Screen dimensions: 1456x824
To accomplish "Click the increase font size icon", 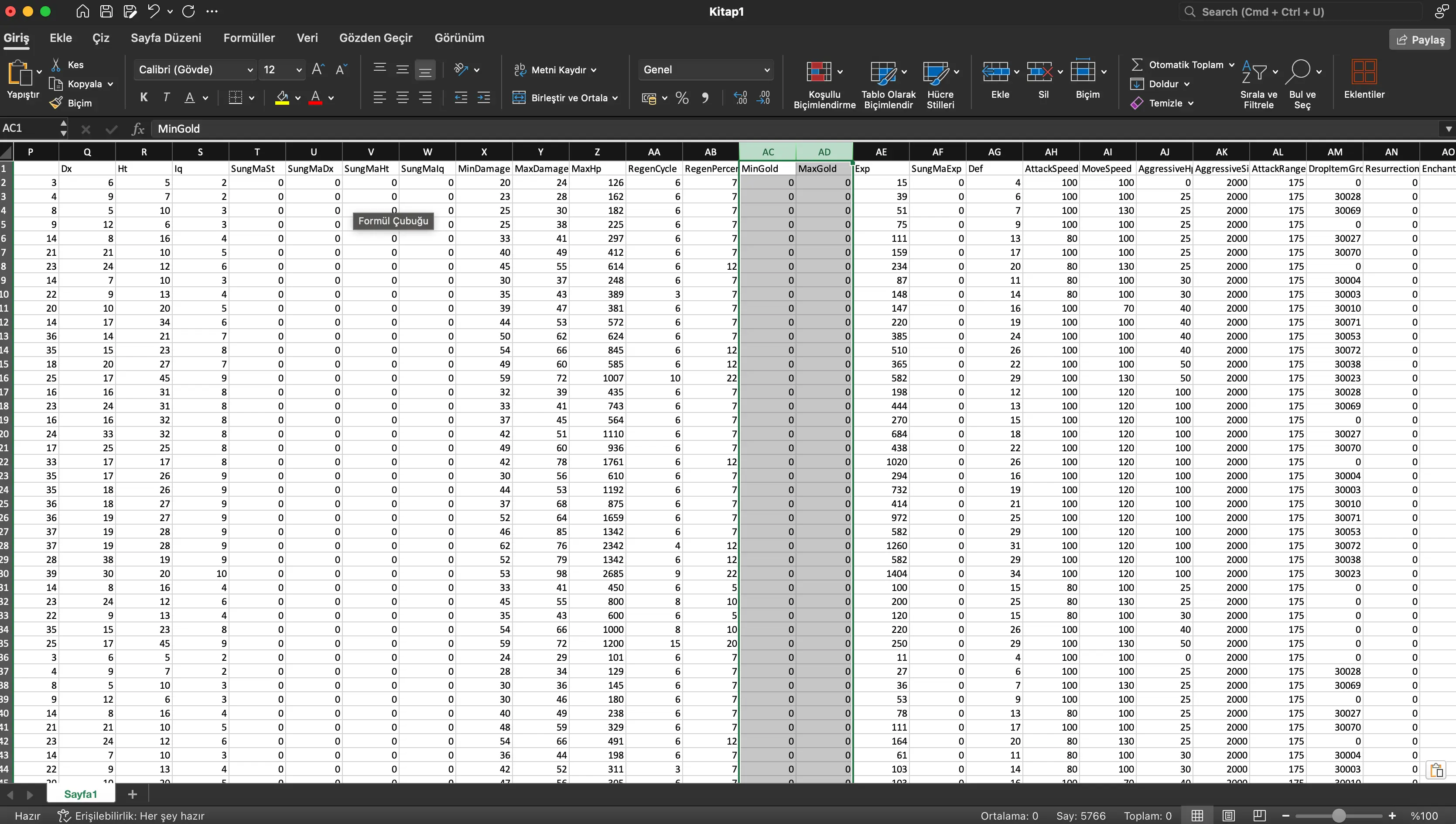I will pos(318,69).
